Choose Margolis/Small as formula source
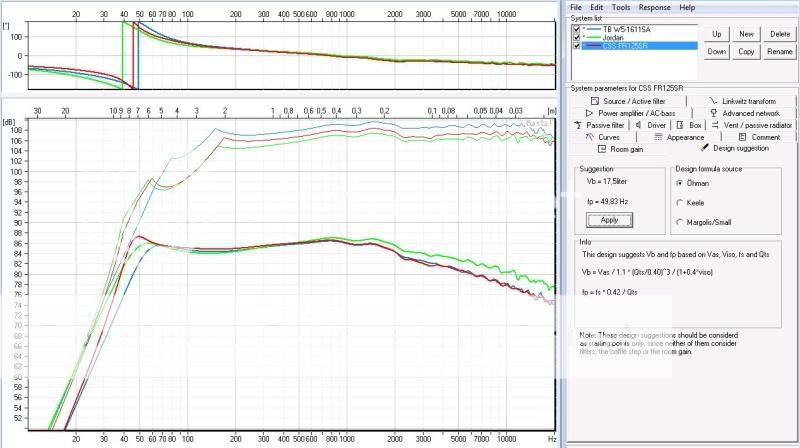The height and width of the screenshot is (448, 800). coord(681,221)
